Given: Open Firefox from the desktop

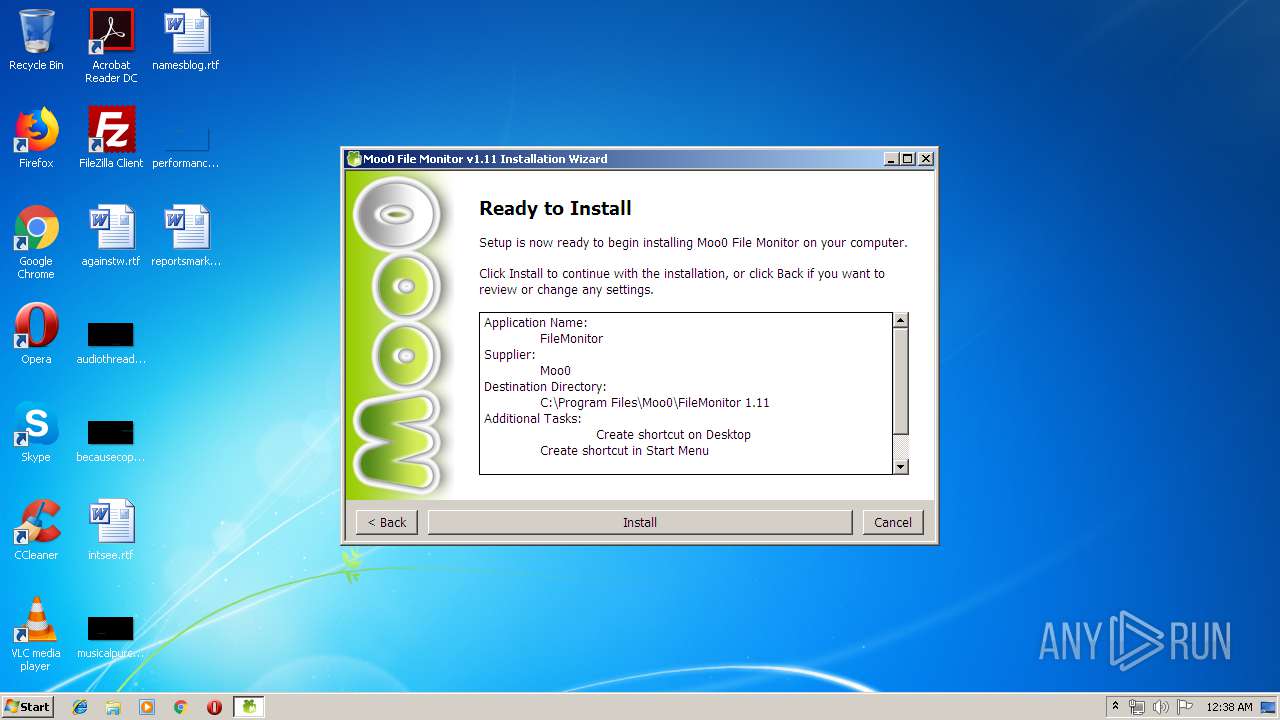Looking at the screenshot, I should click(x=36, y=138).
